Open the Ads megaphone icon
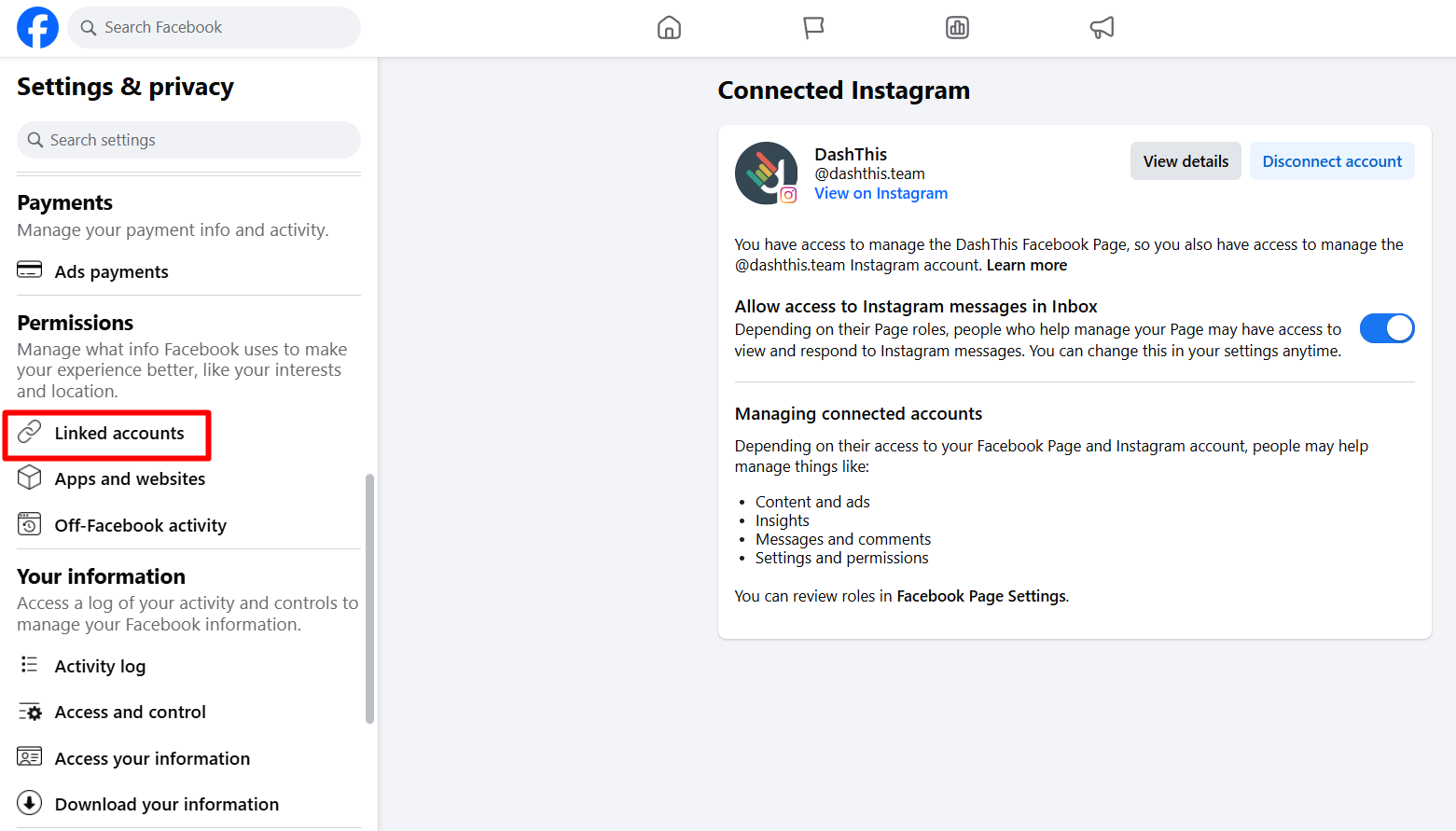The width and height of the screenshot is (1456, 831). tap(1102, 28)
